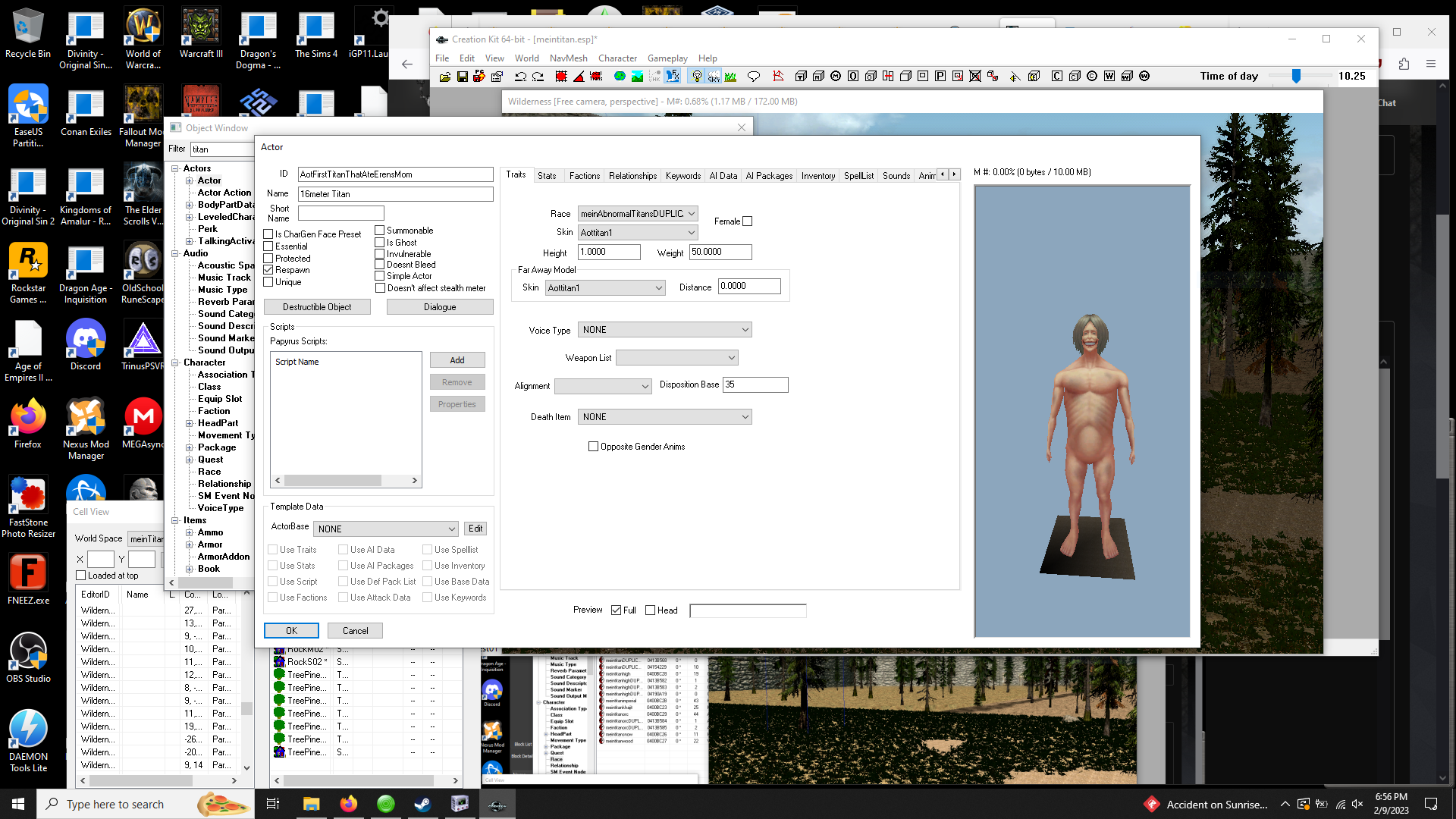1456x819 pixels.
Task: Toggle the FX toolbar icon
Action: click(x=673, y=76)
